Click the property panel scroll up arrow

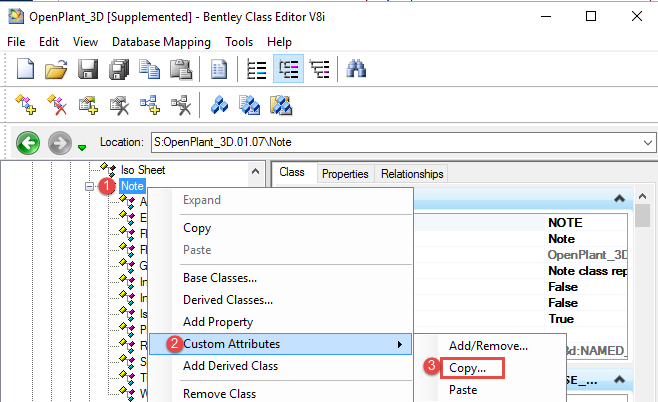642,196
